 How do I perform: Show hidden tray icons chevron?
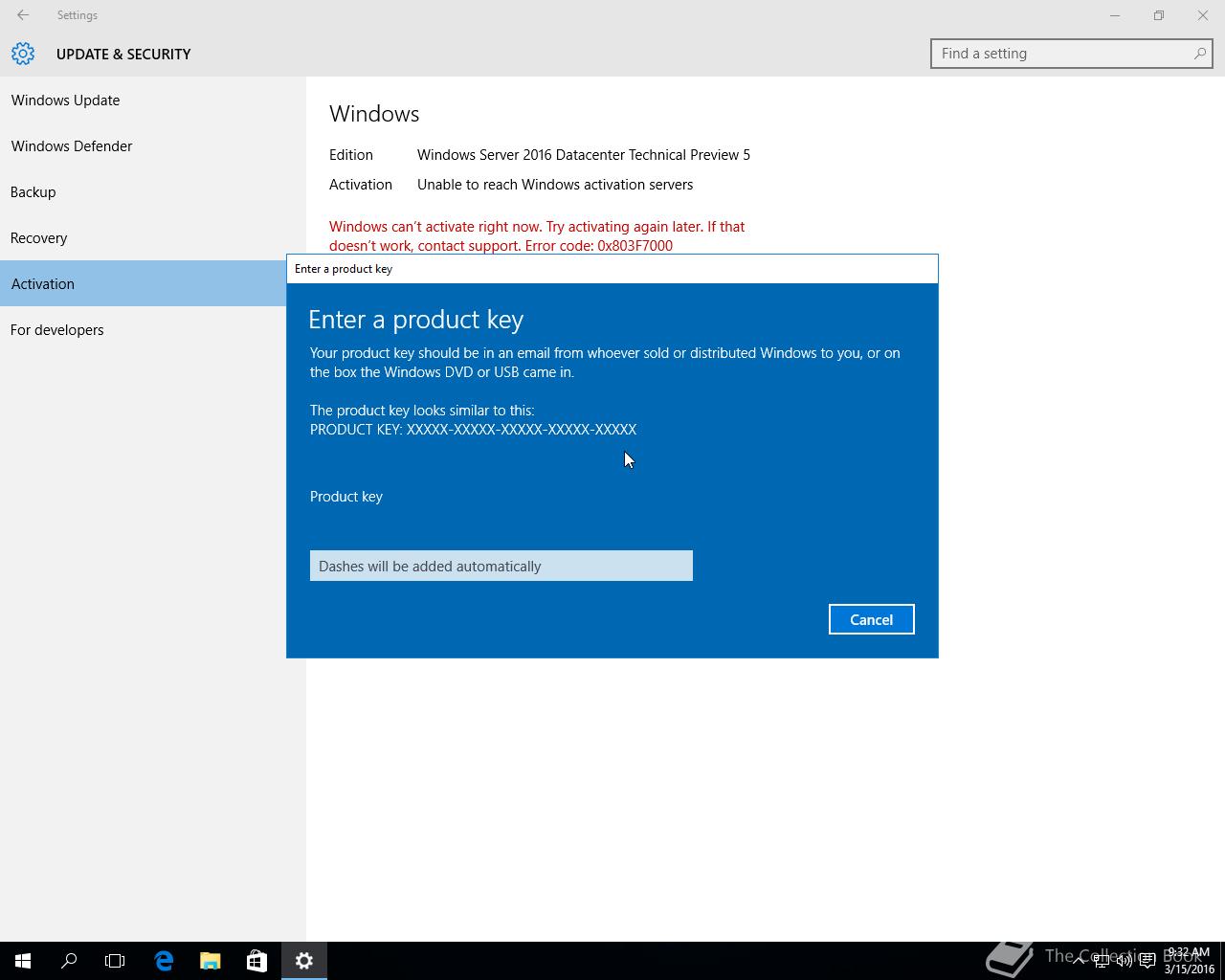point(1079,961)
